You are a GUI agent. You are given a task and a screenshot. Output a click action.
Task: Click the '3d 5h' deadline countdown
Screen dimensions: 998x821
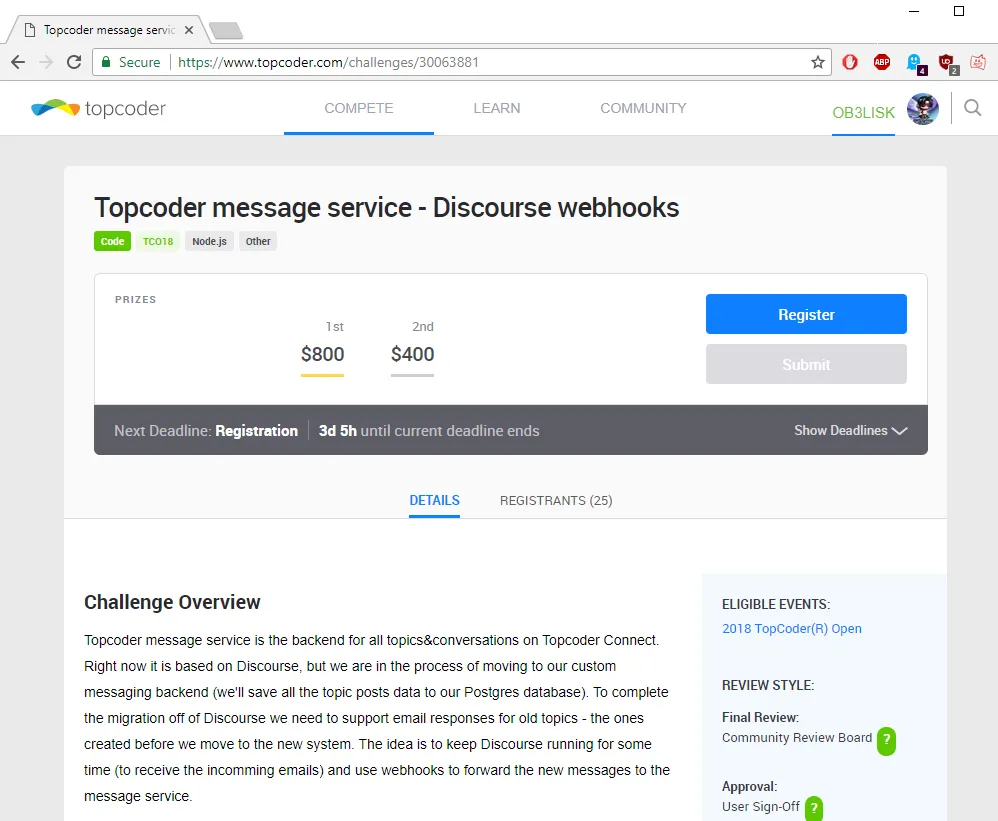click(337, 431)
